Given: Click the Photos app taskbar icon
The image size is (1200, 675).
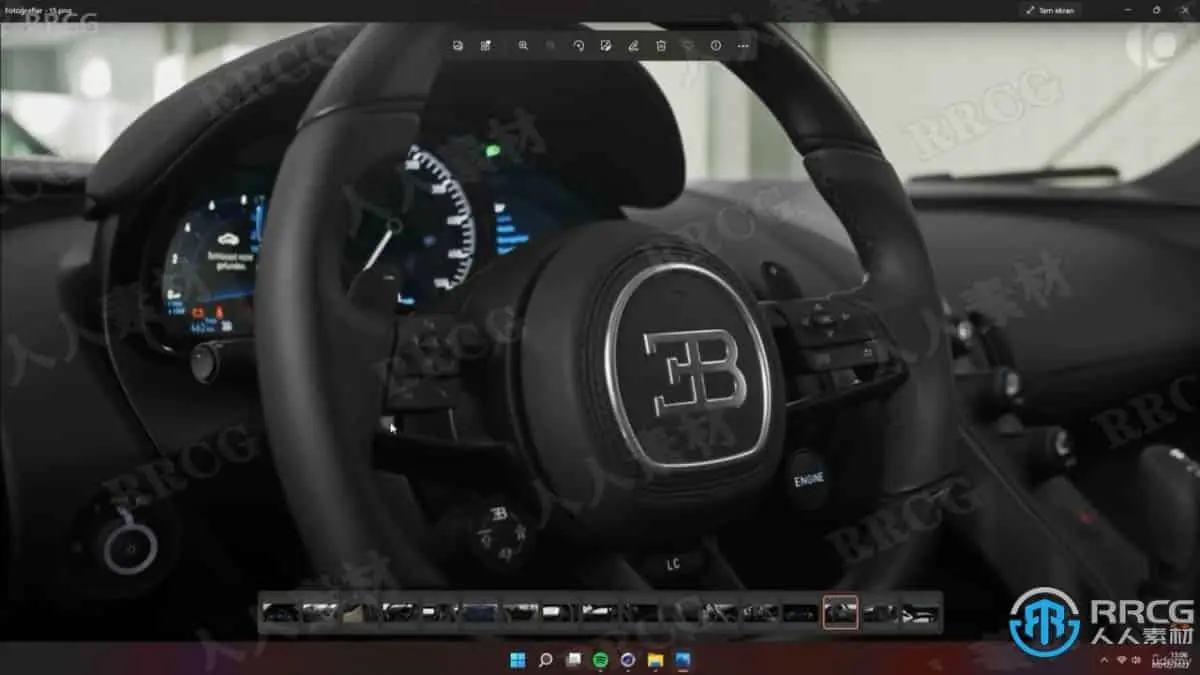Looking at the screenshot, I should (683, 660).
